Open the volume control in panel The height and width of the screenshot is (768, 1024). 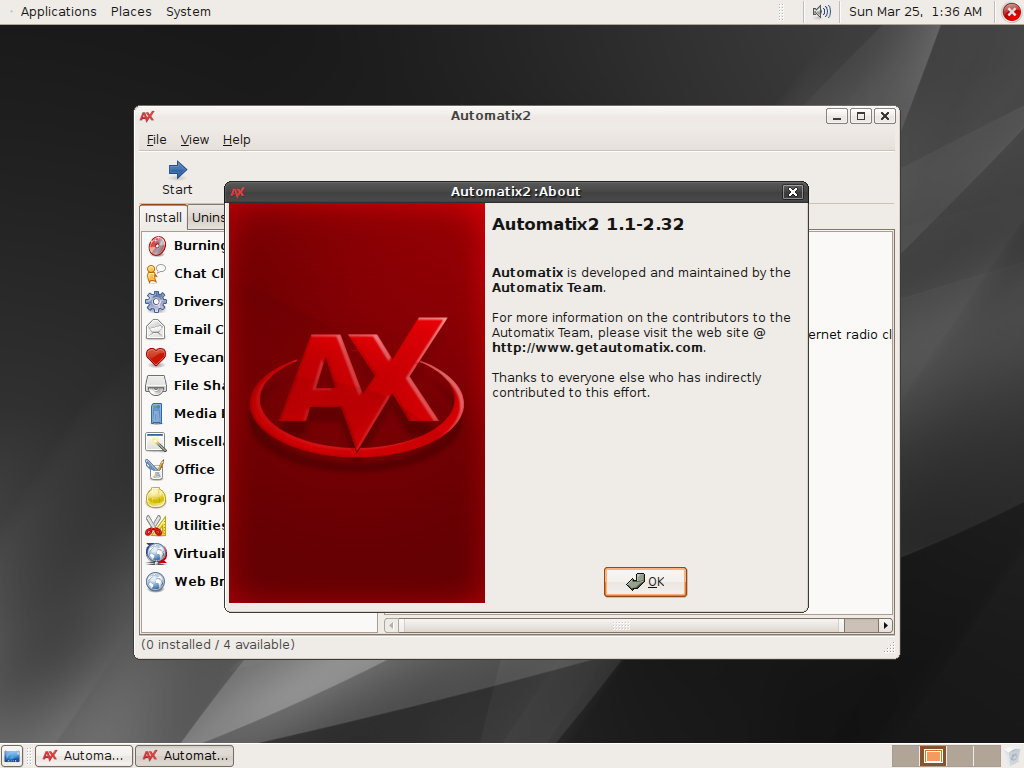coord(821,12)
